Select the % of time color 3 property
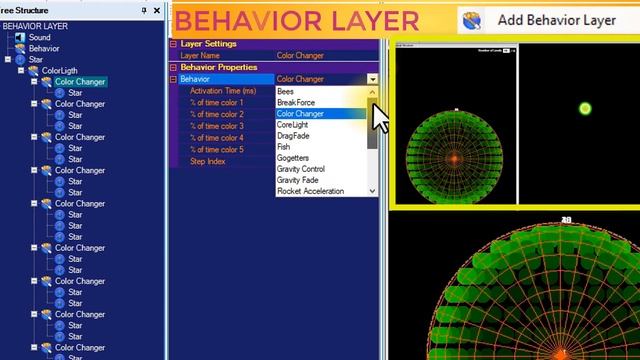 (216, 127)
